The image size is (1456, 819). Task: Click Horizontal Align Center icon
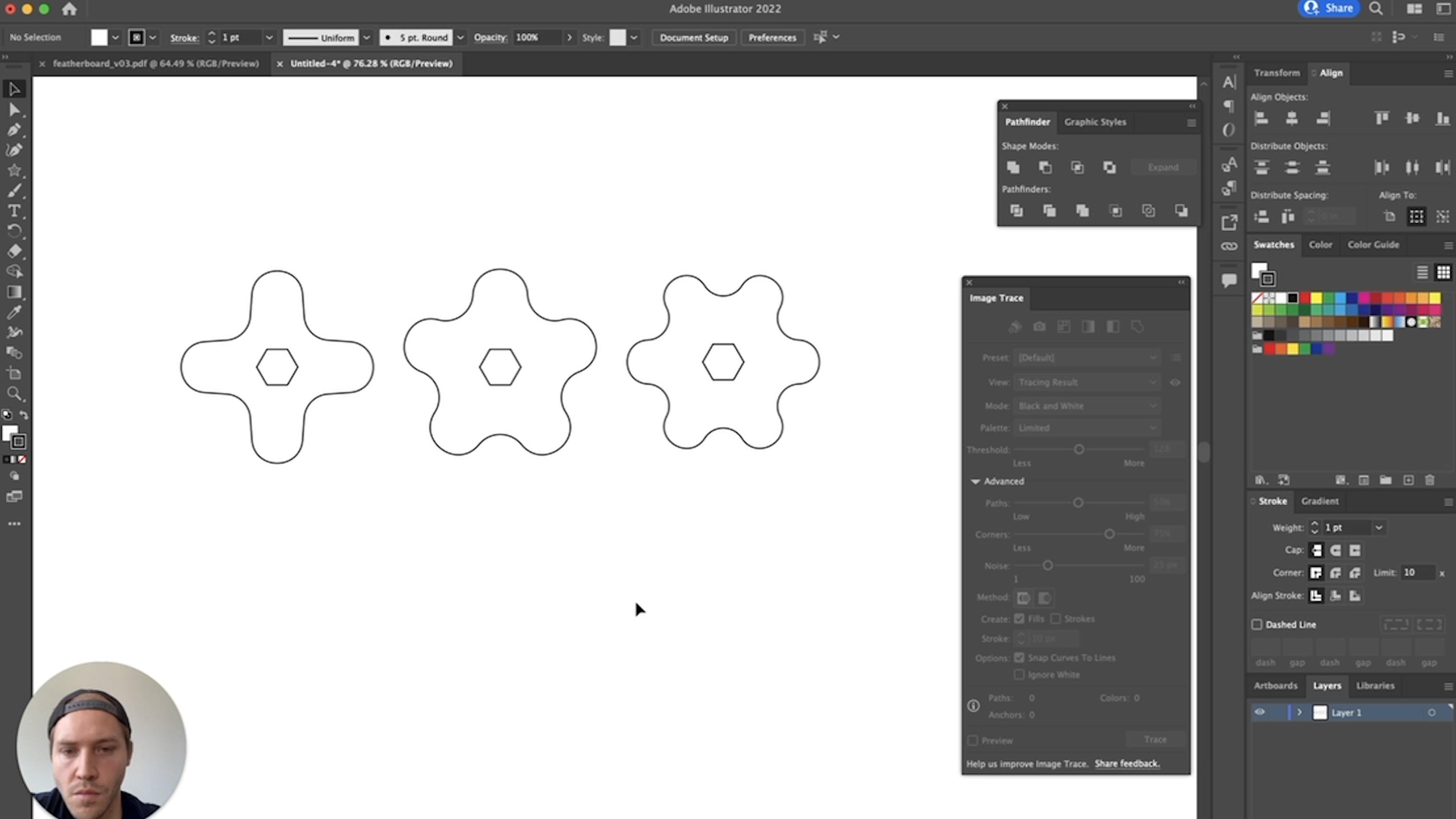(x=1291, y=118)
